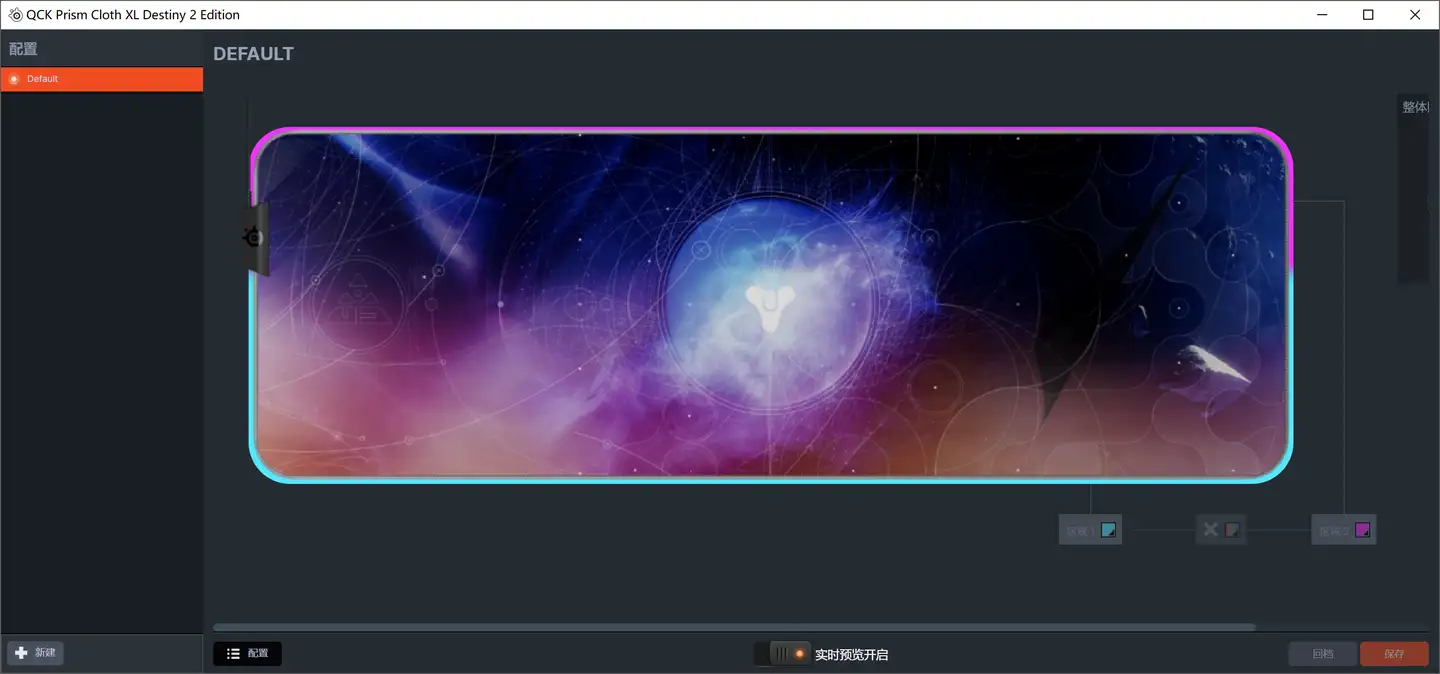Click the SteelSeries logo tab on mousepad

[254, 238]
